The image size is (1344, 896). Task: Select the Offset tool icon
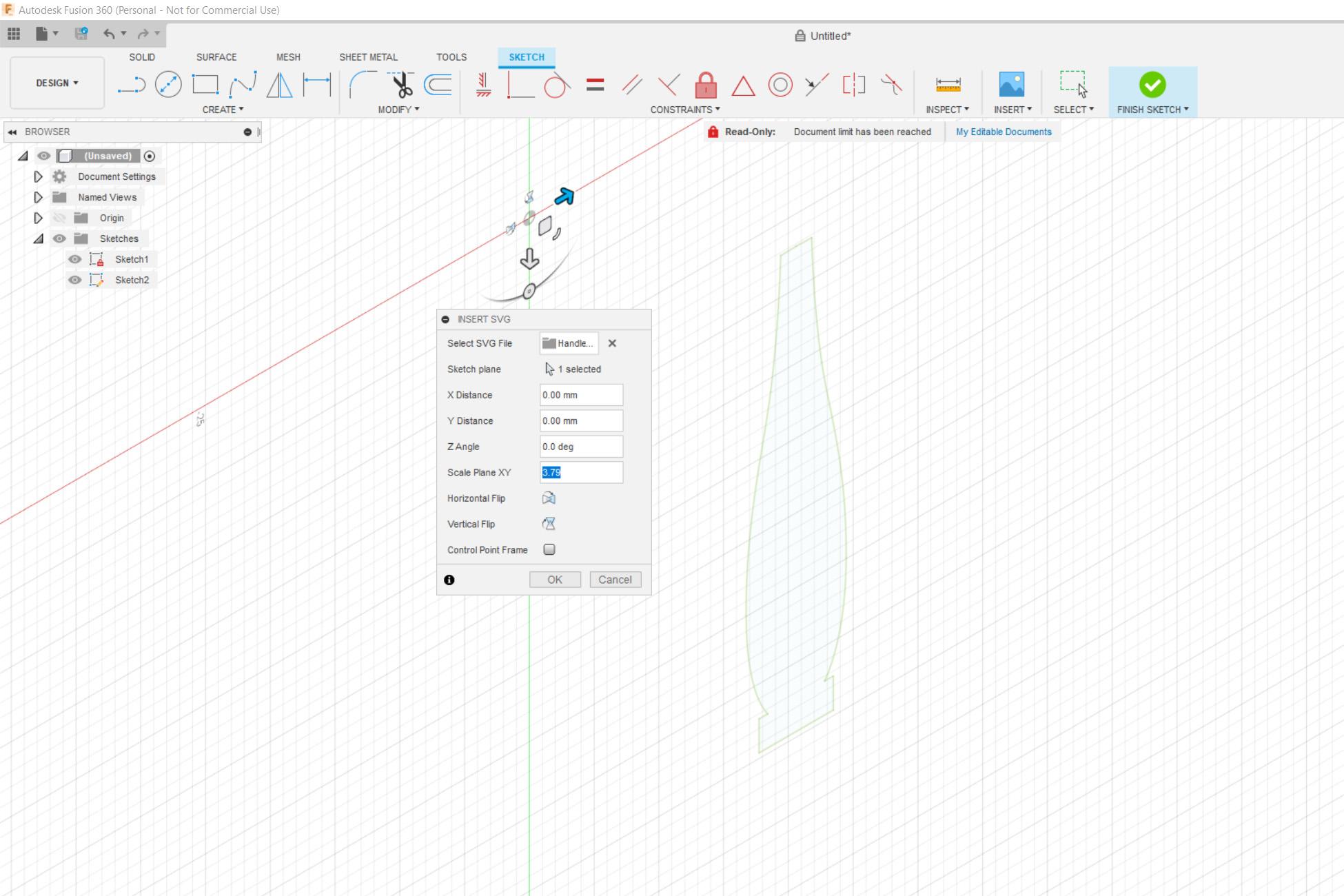[x=438, y=85]
